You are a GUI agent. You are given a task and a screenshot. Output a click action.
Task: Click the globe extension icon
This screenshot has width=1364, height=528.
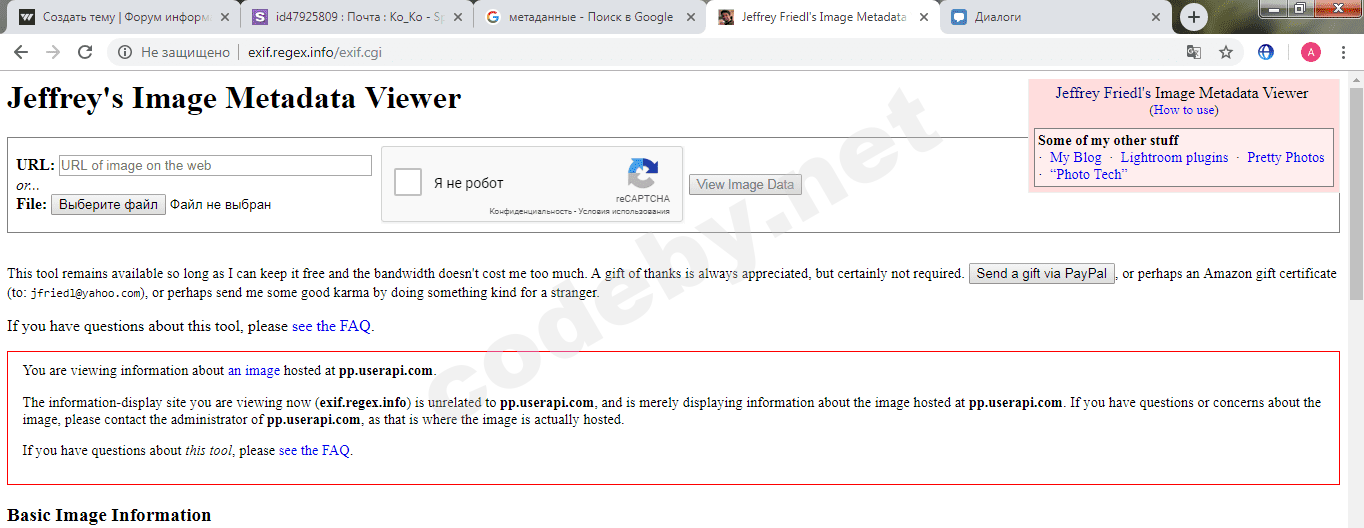pos(1266,52)
